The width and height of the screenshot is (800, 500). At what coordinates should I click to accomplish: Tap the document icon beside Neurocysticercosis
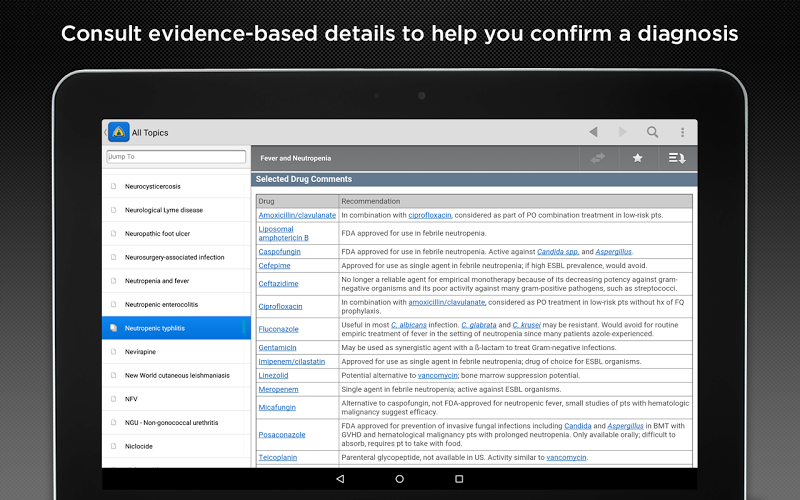pyautogui.click(x=113, y=186)
